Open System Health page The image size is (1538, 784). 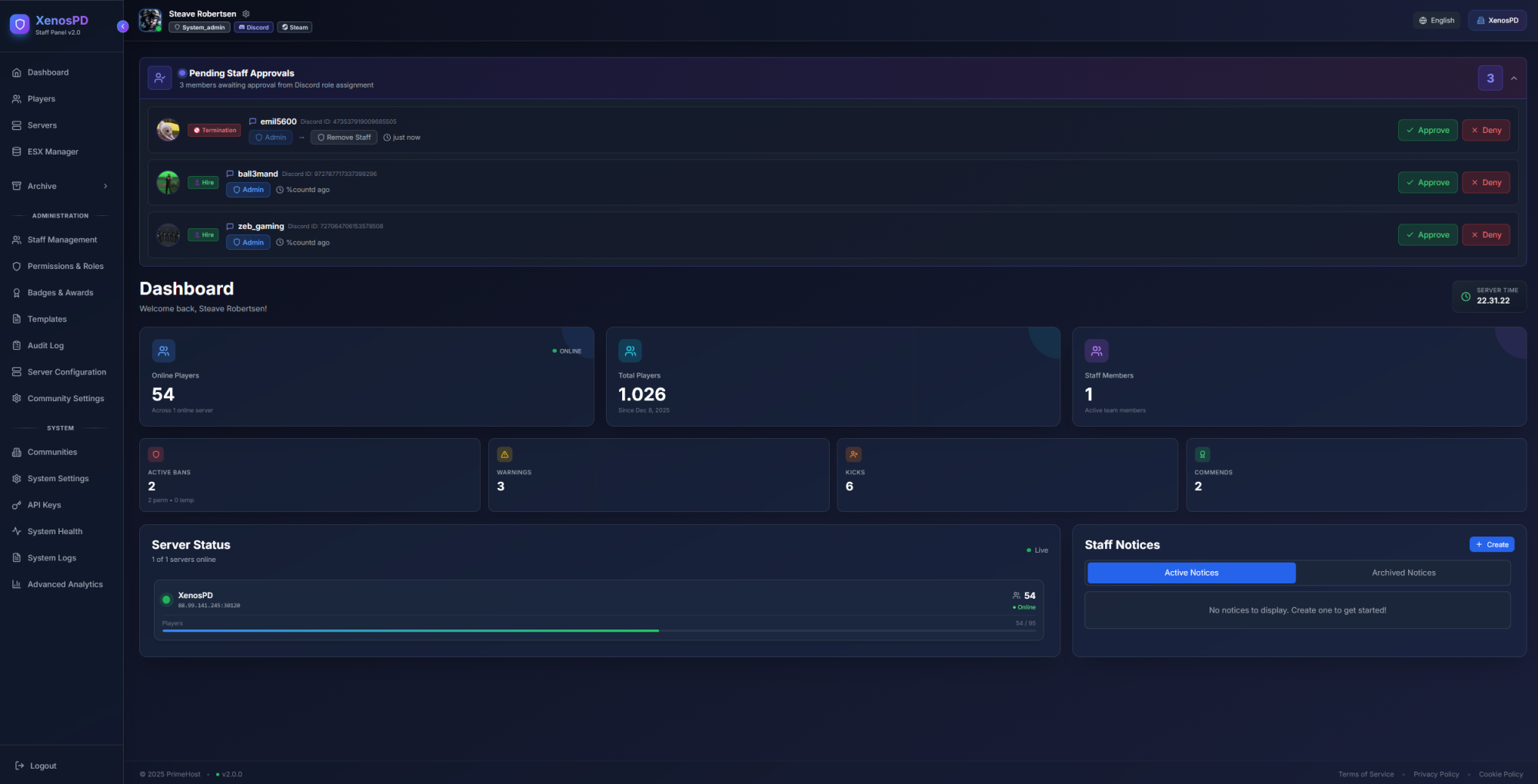[62, 532]
